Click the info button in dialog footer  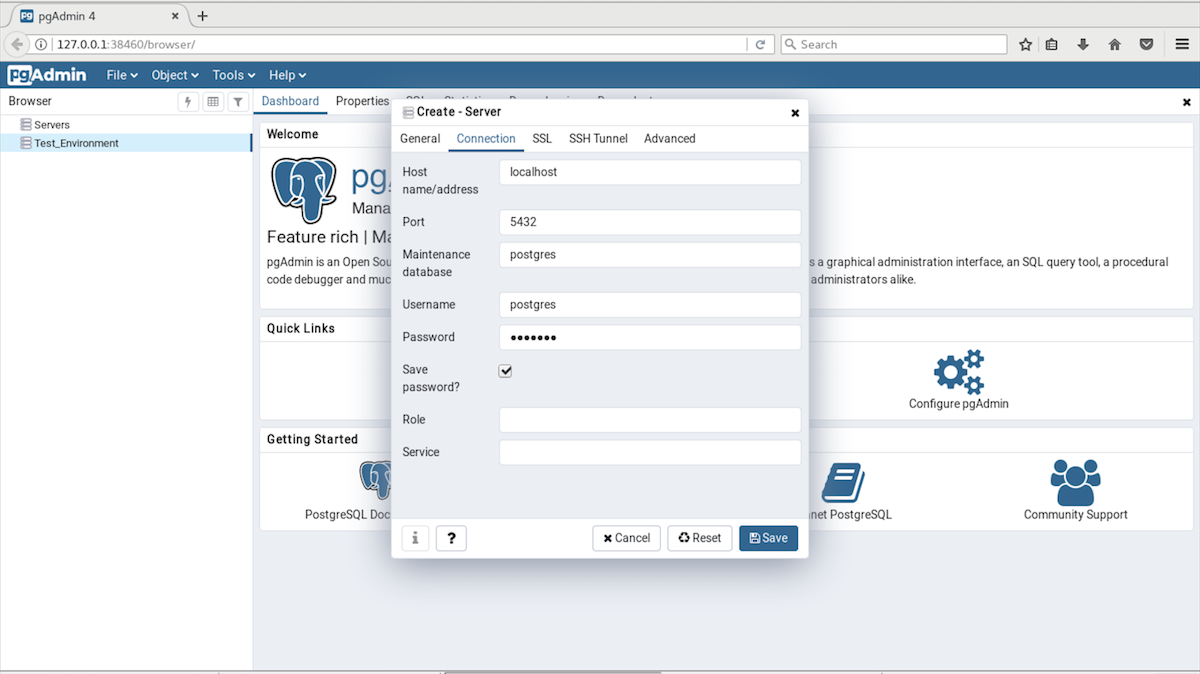(415, 538)
